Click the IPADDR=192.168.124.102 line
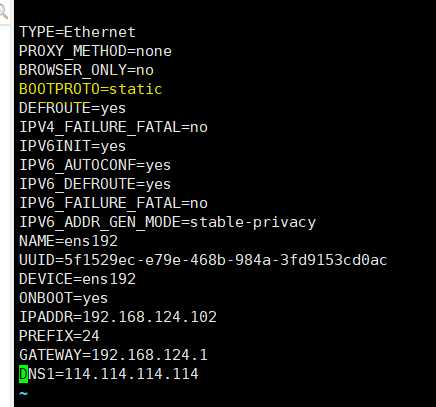The width and height of the screenshot is (436, 407). tap(118, 317)
